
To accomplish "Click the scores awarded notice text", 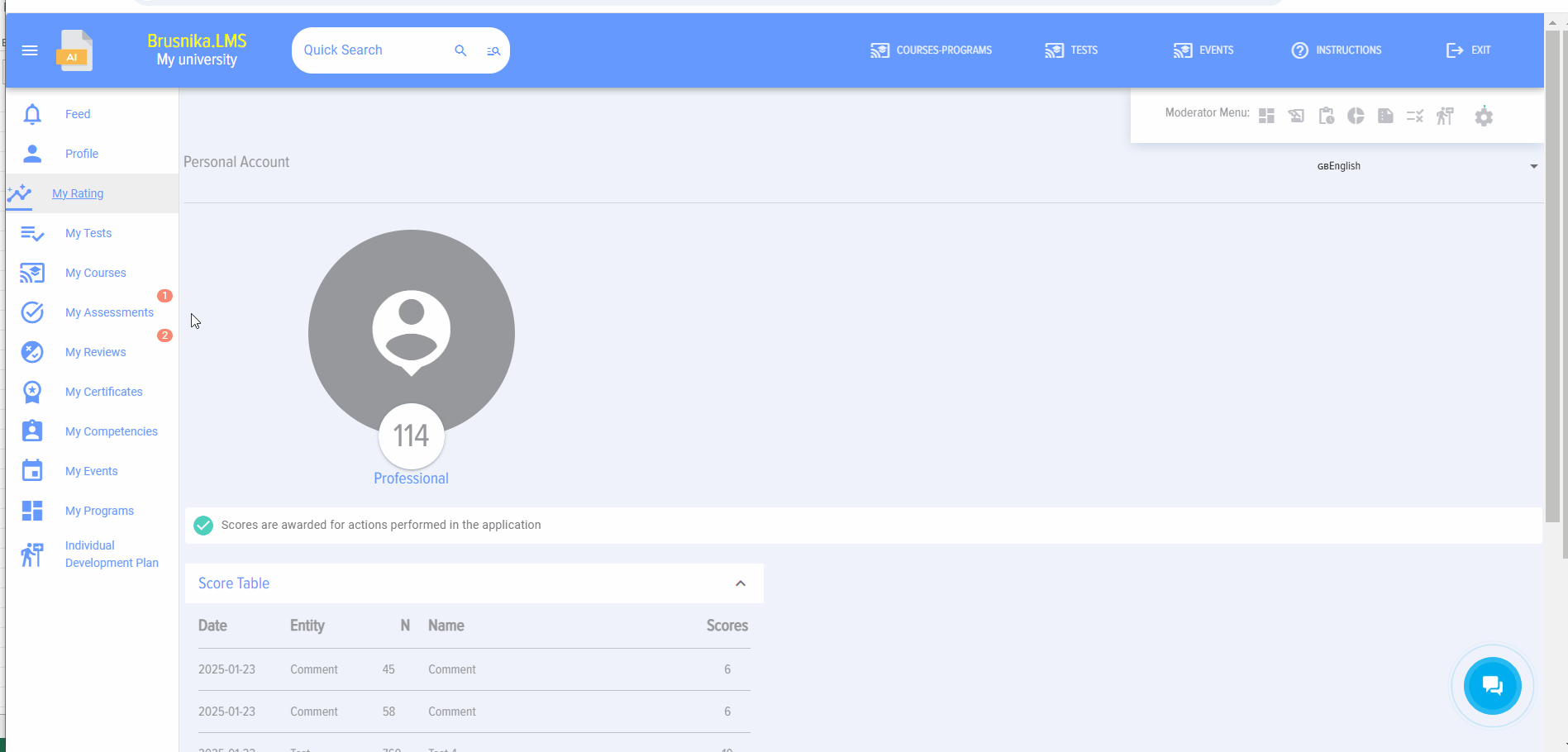I will coord(381,525).
